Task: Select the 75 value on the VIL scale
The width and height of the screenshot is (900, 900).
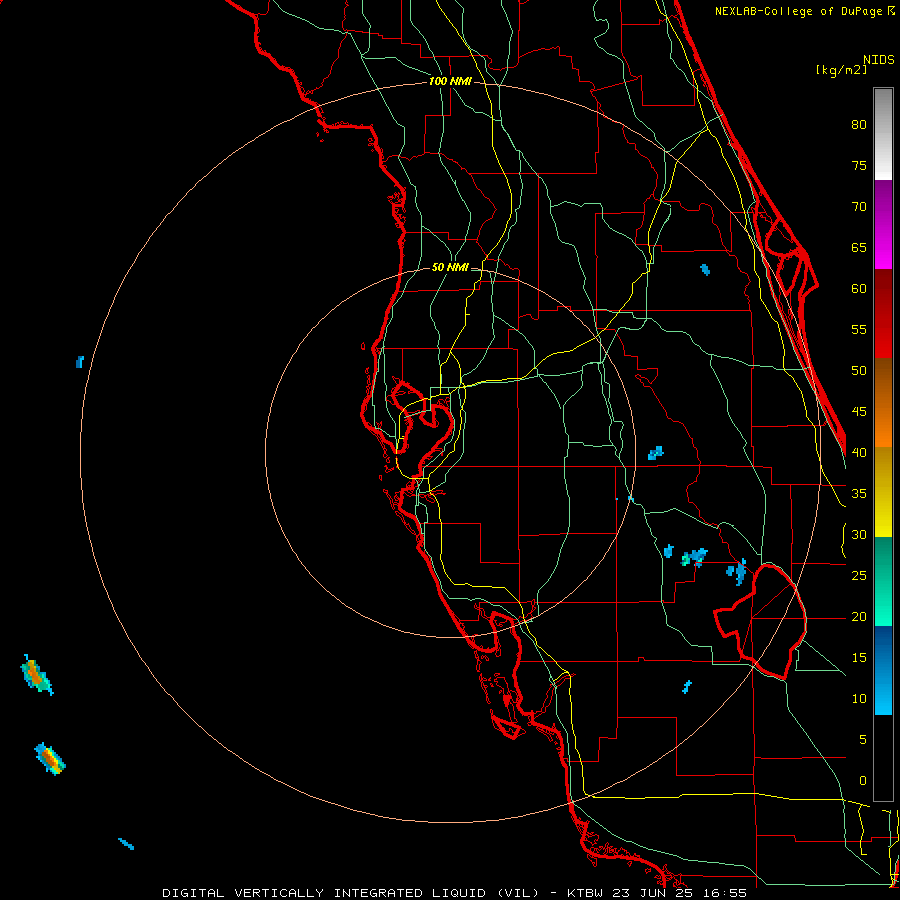Action: point(859,166)
